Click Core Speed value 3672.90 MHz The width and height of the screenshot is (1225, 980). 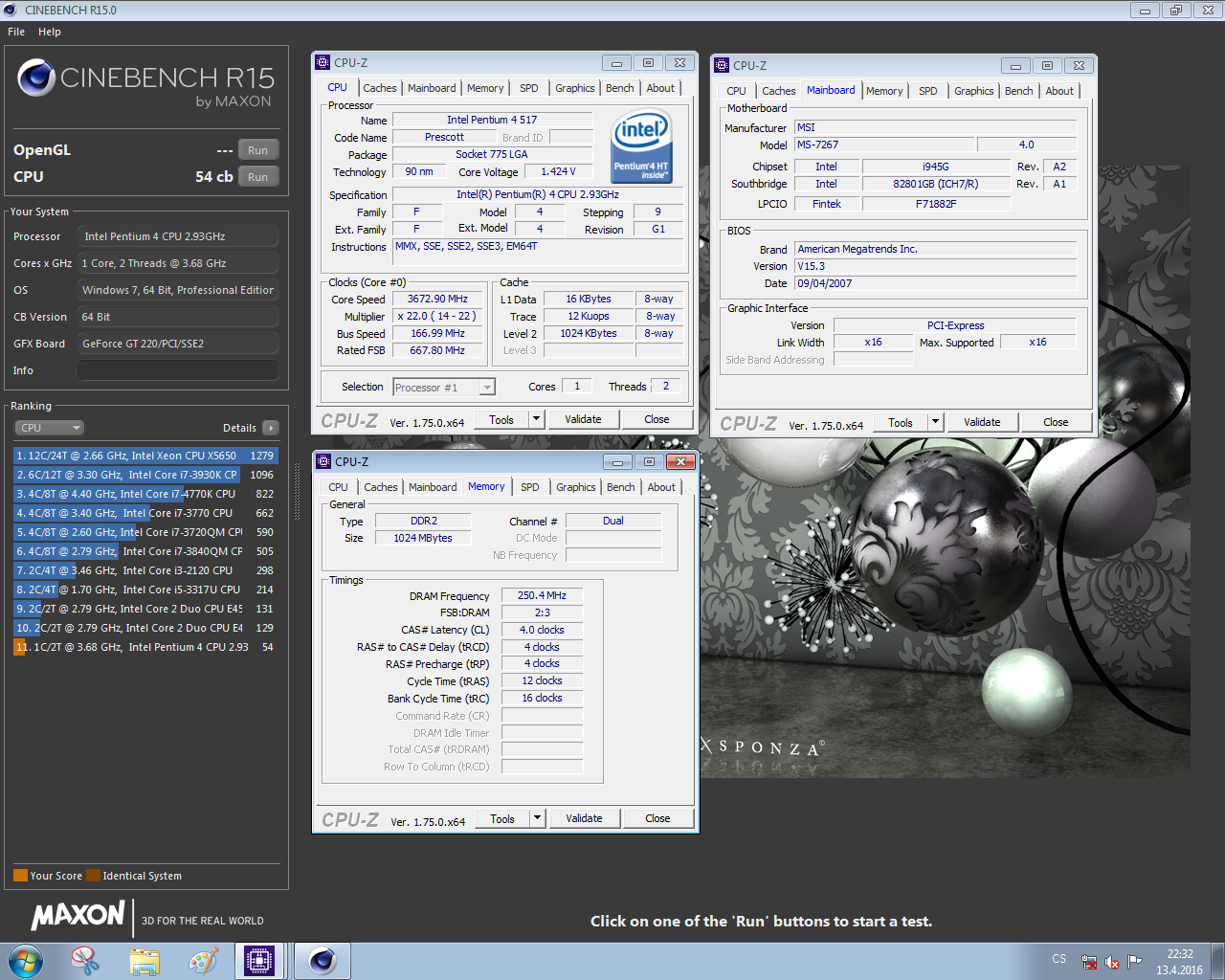(437, 299)
